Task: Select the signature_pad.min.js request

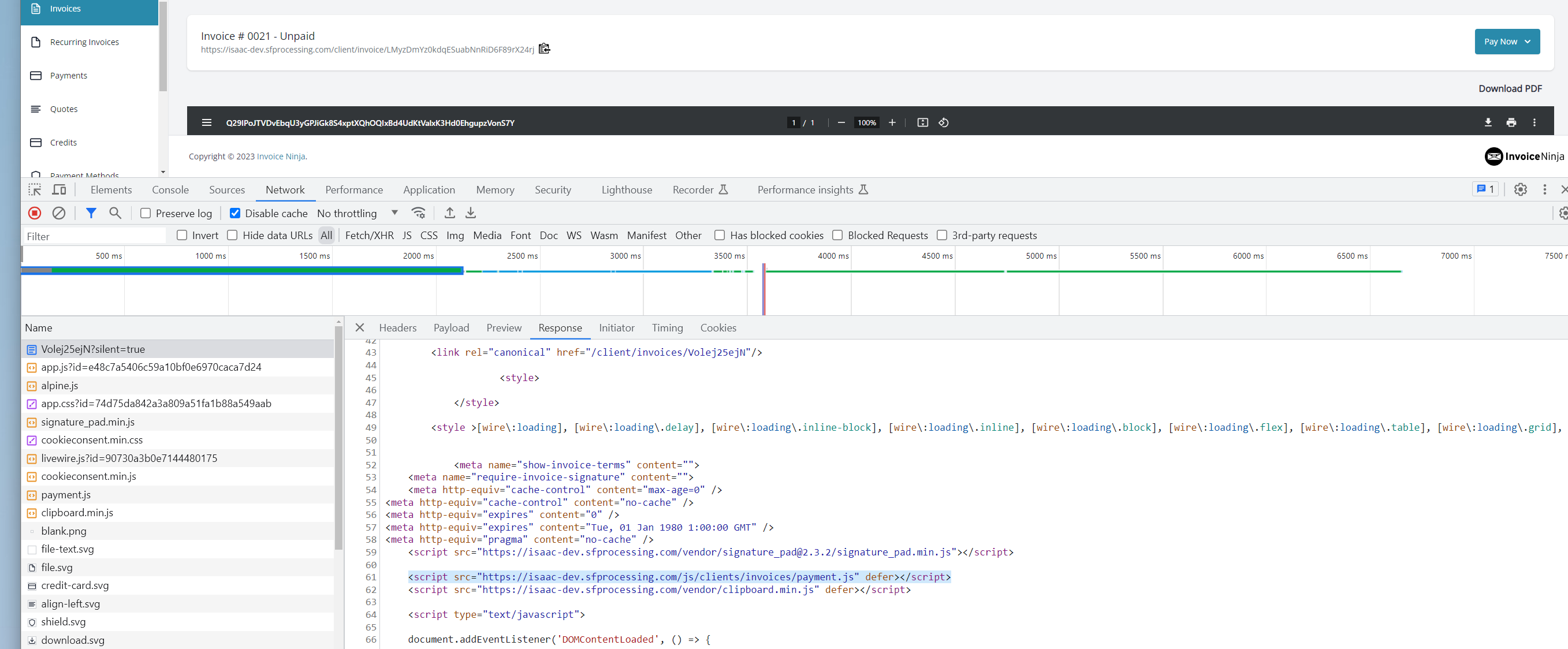Action: (x=178, y=422)
